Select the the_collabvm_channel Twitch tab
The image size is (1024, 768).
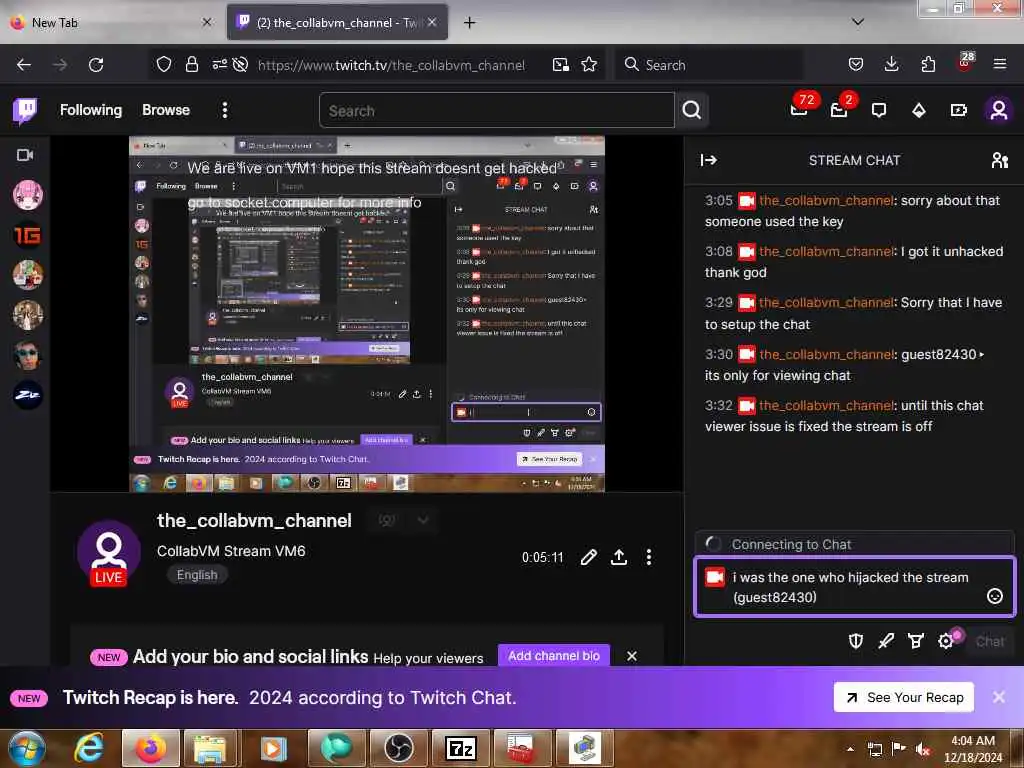coord(337,22)
